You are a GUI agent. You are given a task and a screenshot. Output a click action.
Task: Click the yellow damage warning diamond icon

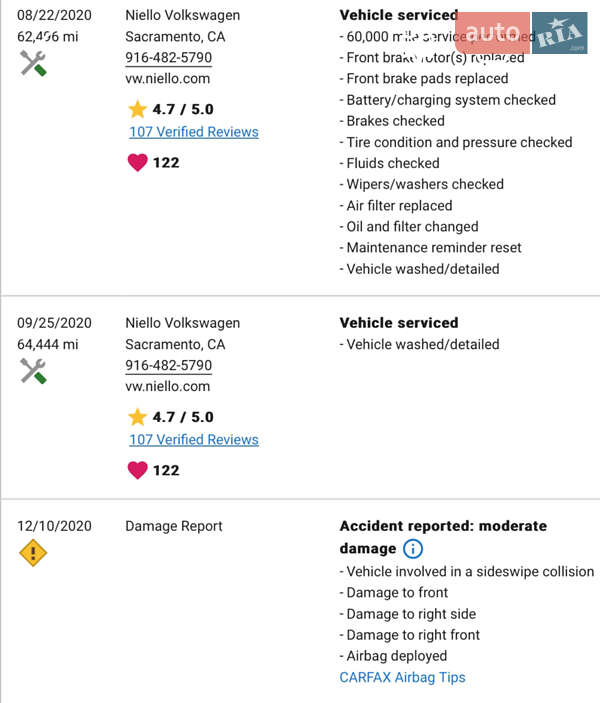point(33,552)
